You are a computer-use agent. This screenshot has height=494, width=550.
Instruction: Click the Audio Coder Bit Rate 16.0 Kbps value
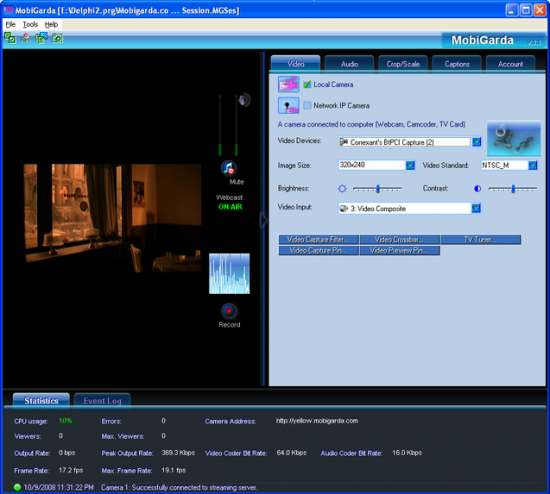click(407, 453)
